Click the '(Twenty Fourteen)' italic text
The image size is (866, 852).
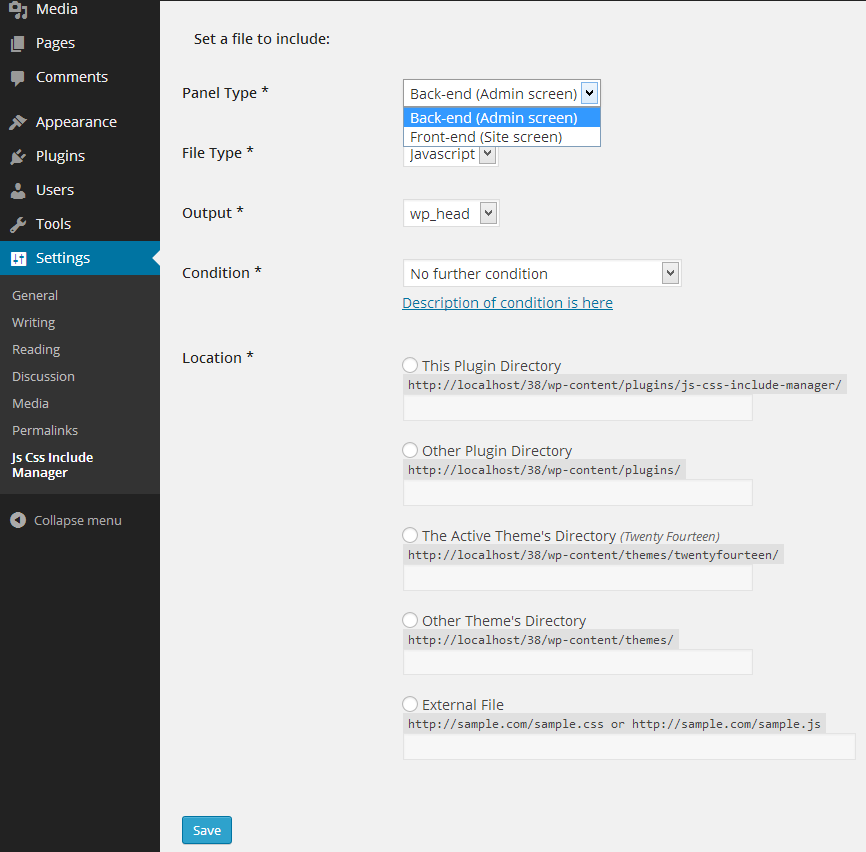point(669,537)
